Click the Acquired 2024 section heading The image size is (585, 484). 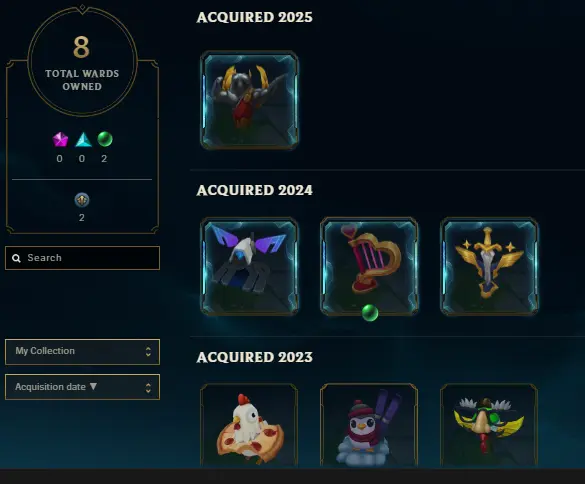(254, 190)
